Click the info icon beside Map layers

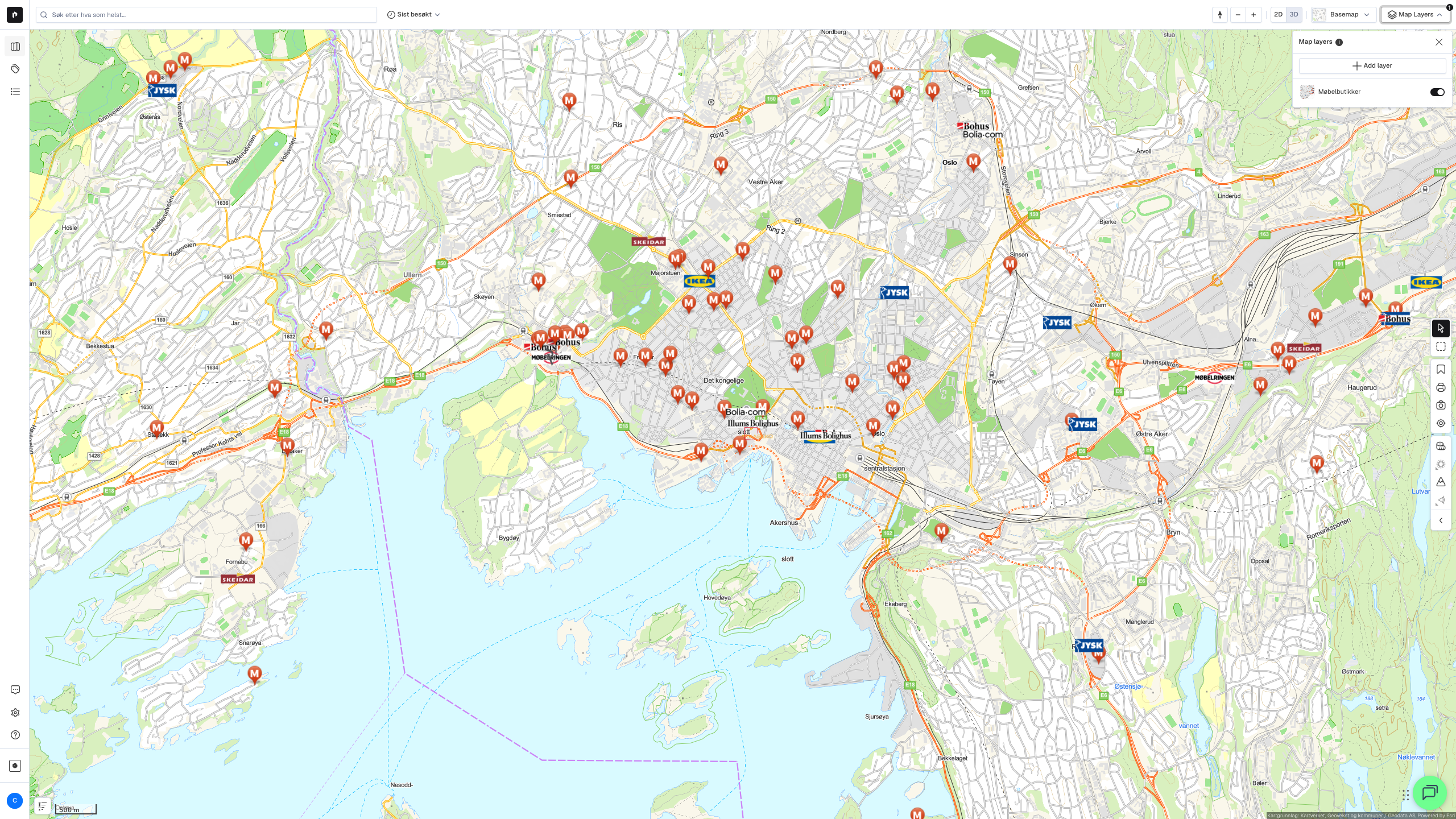pos(1339,42)
